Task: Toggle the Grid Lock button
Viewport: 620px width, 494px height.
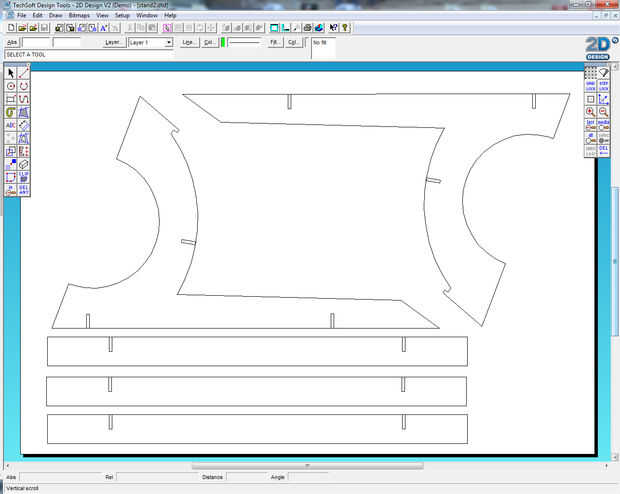Action: (590, 86)
